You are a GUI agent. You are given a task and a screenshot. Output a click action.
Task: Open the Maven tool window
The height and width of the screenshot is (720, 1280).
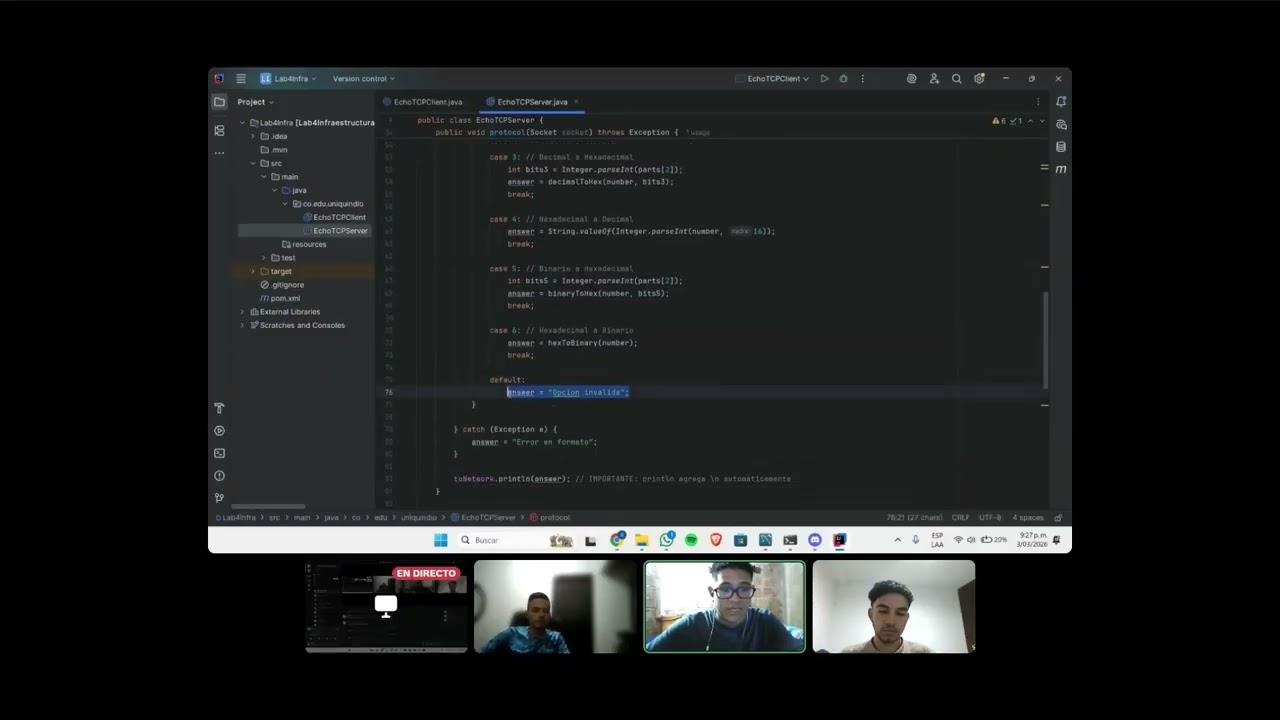click(1061, 169)
